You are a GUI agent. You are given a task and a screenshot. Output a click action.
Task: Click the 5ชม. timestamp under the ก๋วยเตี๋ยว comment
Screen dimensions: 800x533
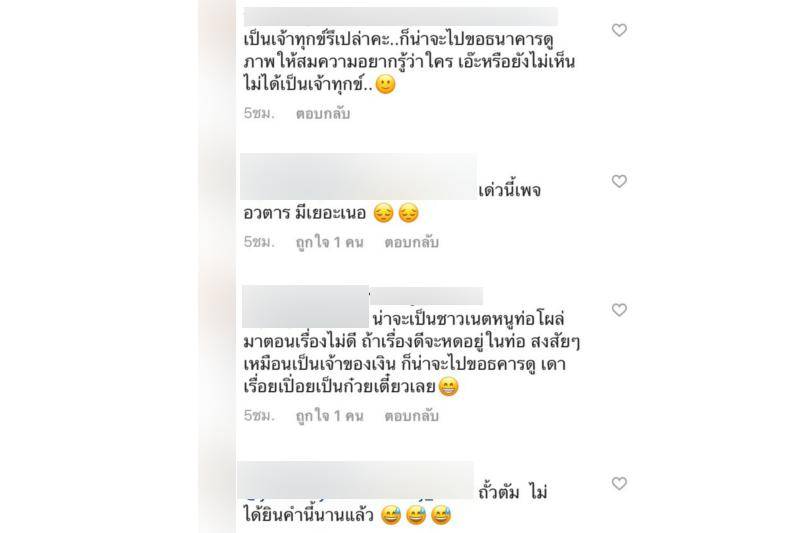click(x=259, y=415)
